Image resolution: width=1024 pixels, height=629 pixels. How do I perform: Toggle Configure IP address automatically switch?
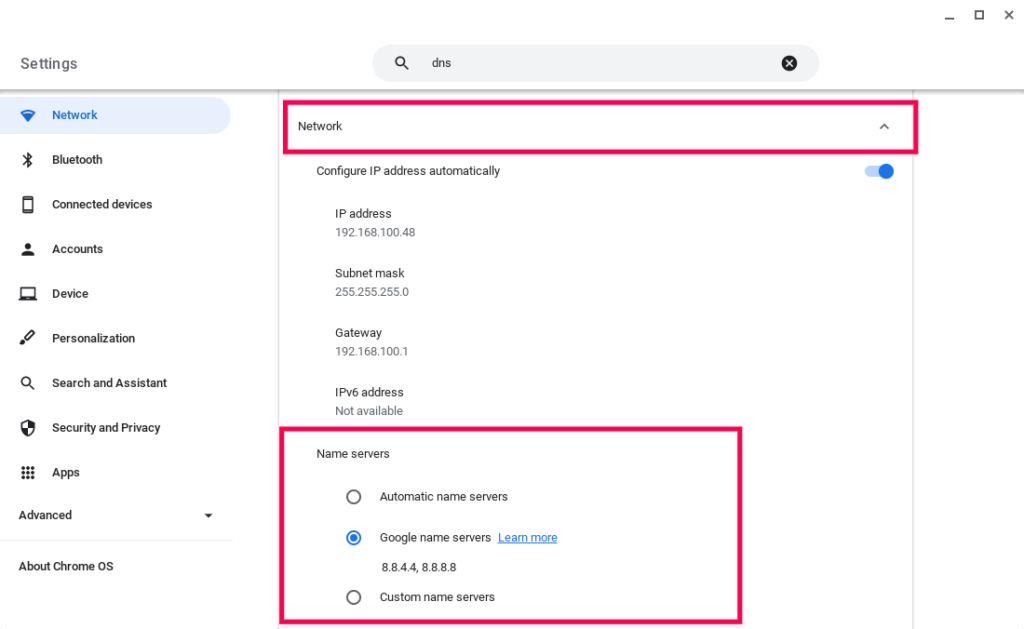[879, 171]
